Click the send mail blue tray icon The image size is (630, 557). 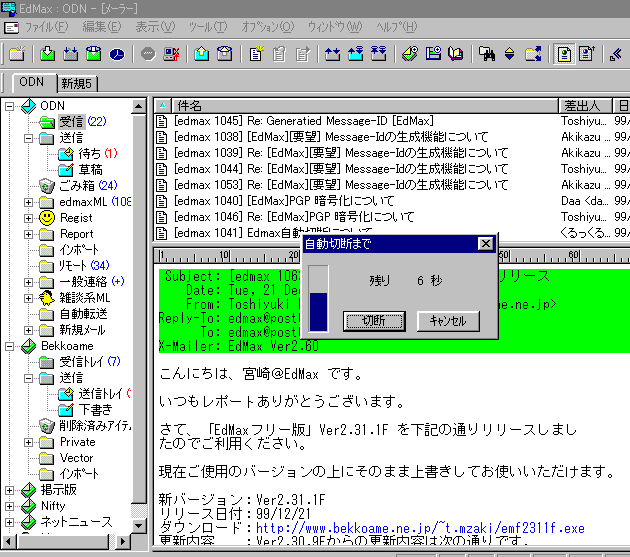point(201,53)
